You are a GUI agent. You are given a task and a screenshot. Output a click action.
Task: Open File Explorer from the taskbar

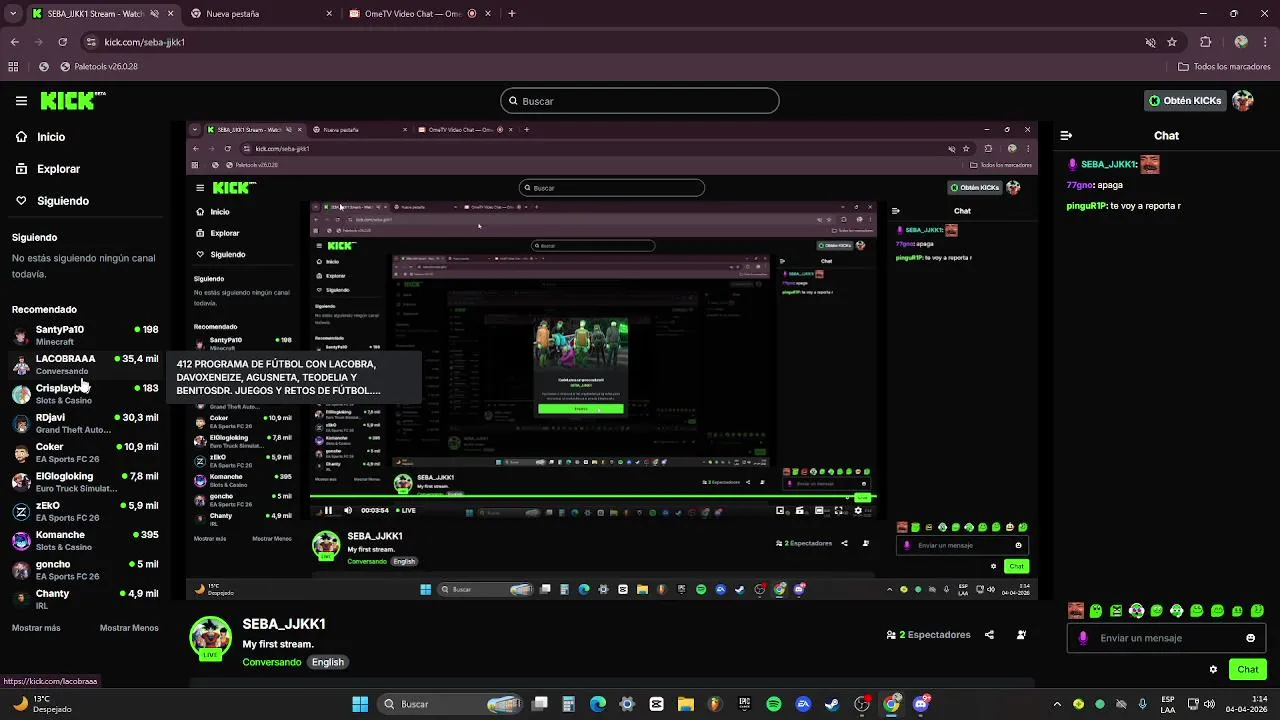point(686,704)
